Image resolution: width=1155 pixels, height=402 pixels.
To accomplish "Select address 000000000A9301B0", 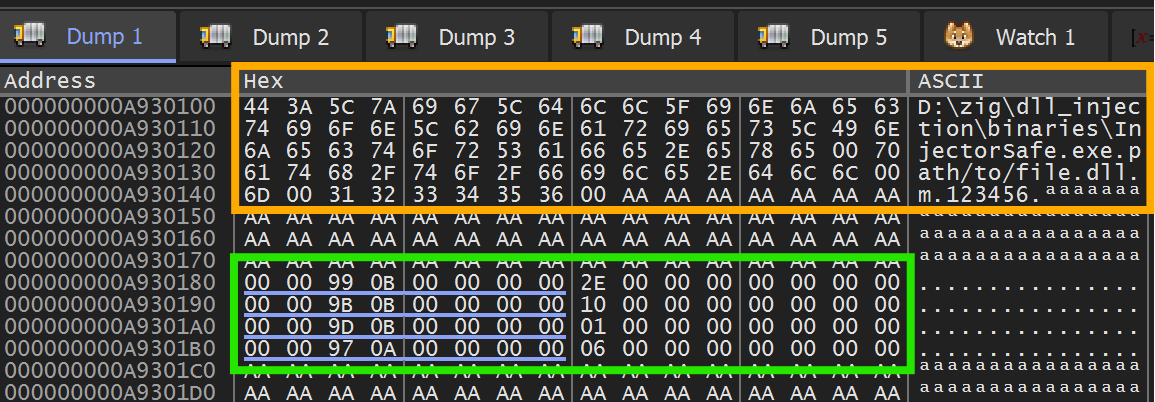I will tap(110, 348).
